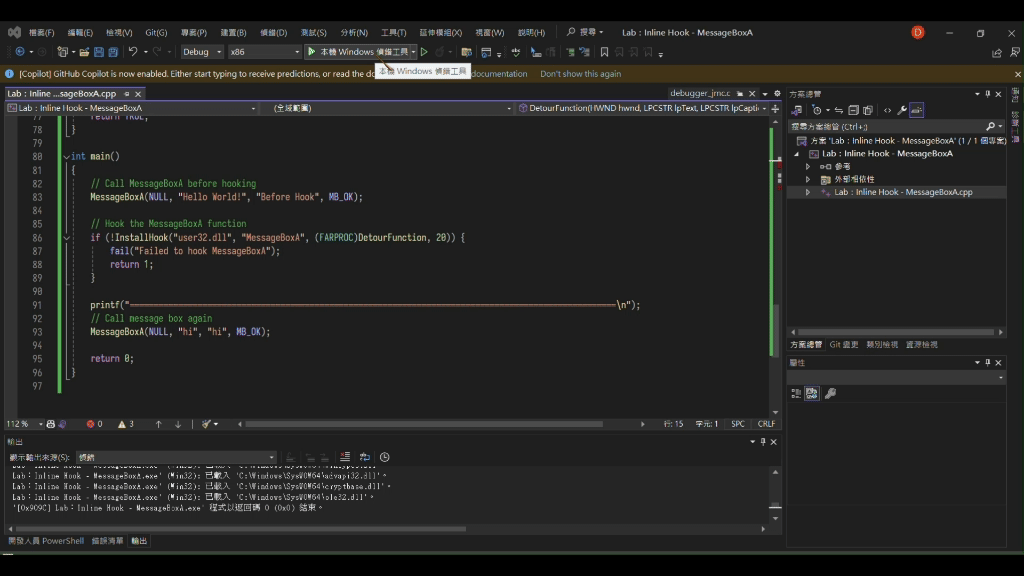Switch to 開發人員 PowerShell tab
The width and height of the screenshot is (1024, 576).
pos(46,541)
